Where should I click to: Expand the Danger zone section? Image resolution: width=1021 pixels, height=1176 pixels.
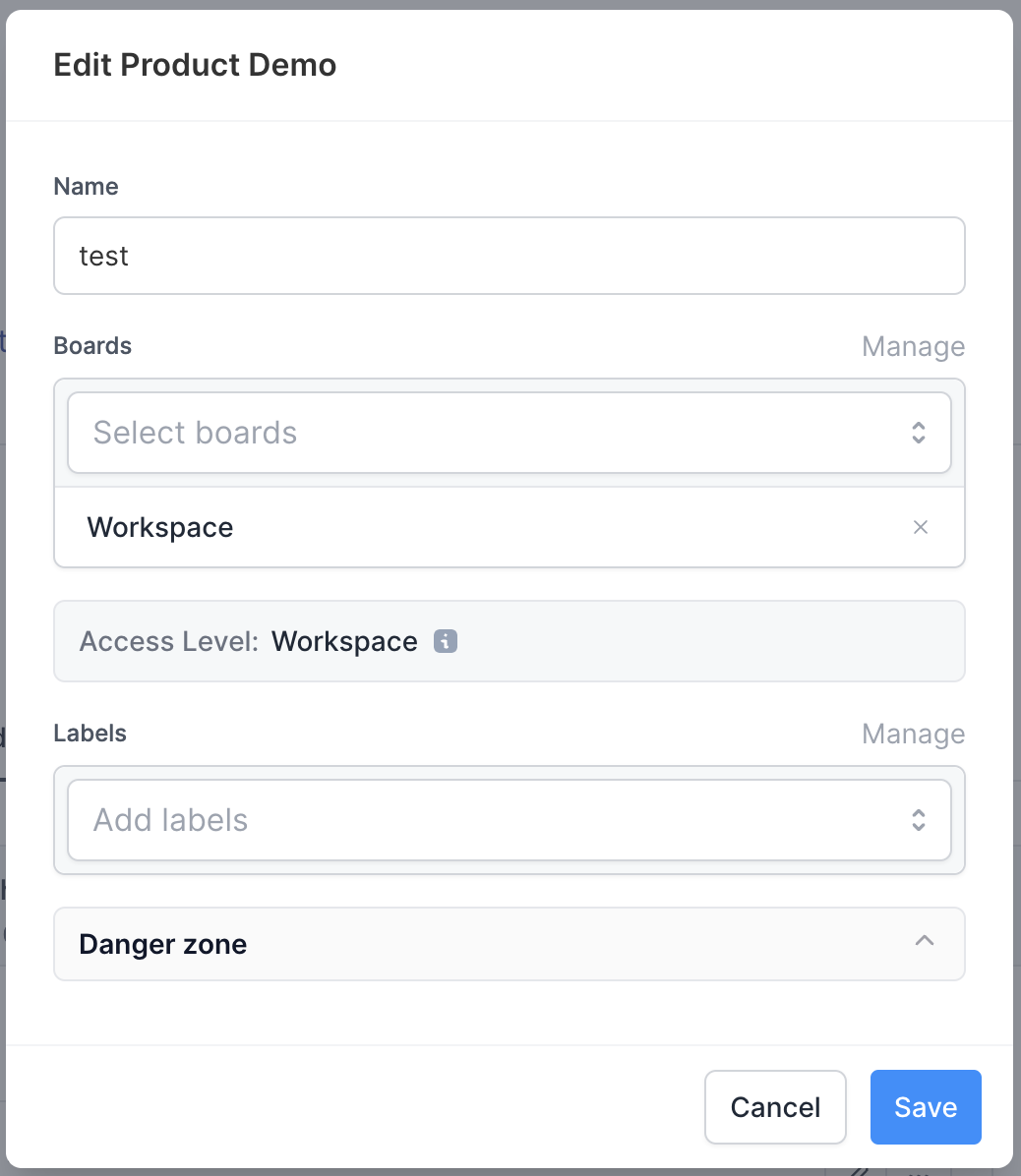(510, 944)
